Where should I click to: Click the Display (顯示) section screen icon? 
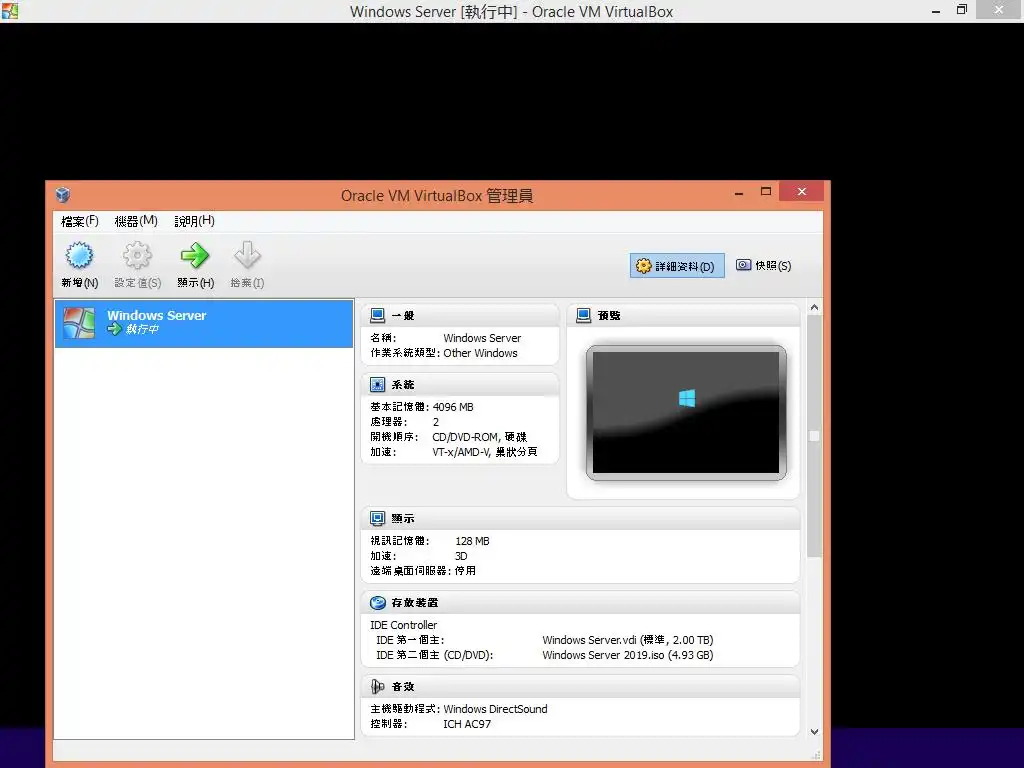(377, 519)
